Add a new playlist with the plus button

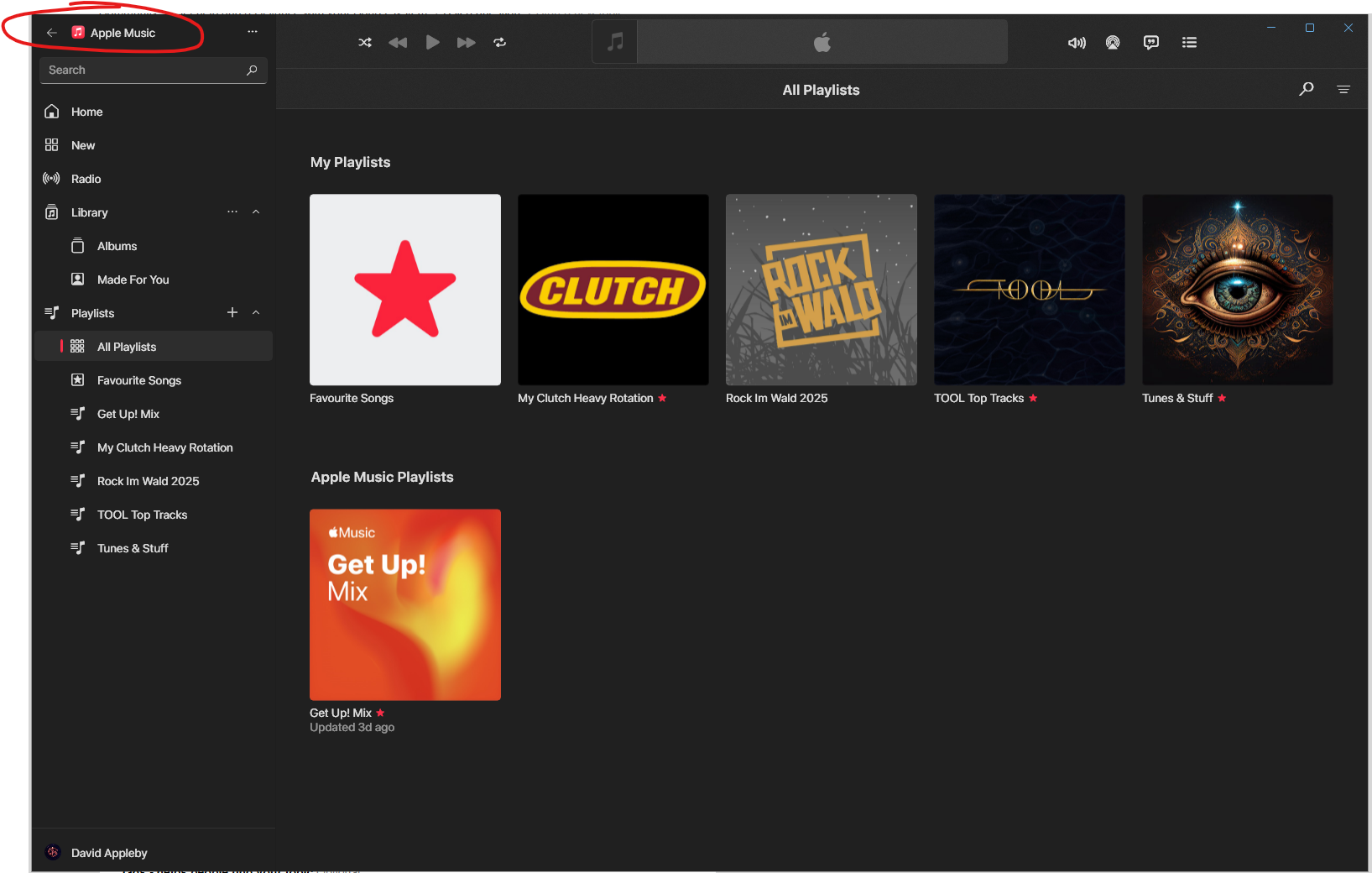pyautogui.click(x=232, y=312)
